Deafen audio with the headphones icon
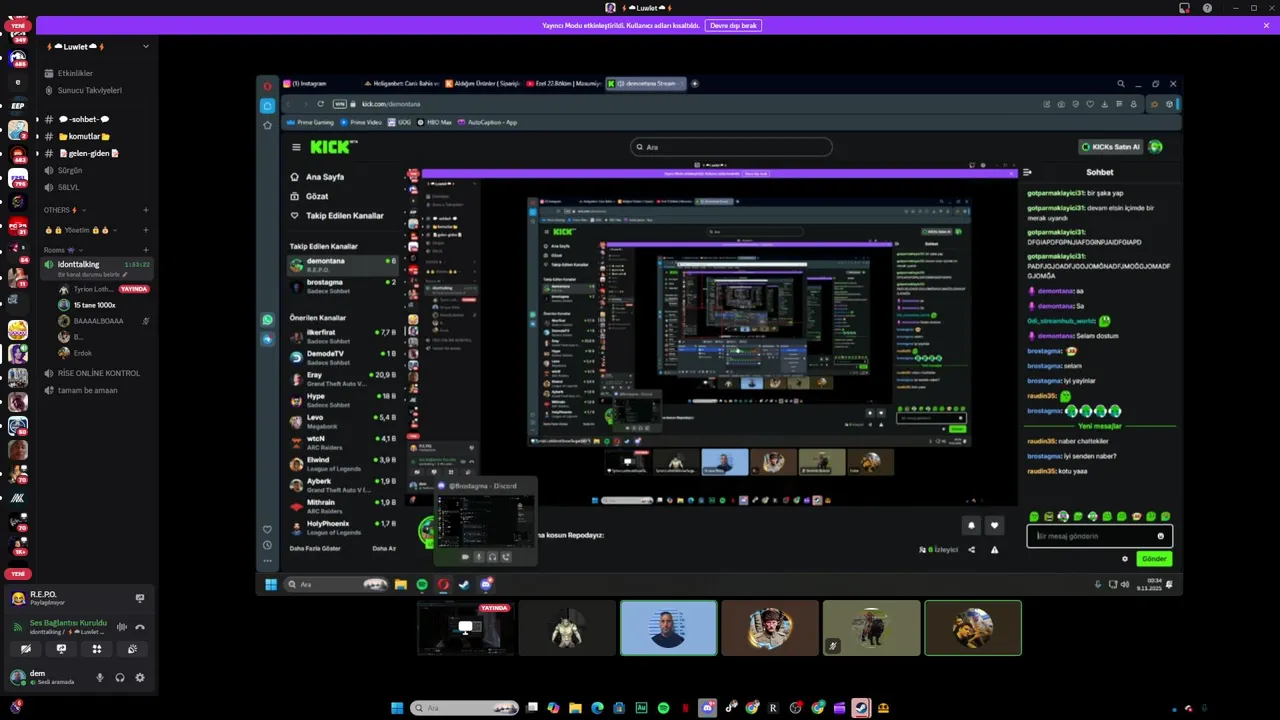Image resolution: width=1280 pixels, height=720 pixels. tap(120, 677)
